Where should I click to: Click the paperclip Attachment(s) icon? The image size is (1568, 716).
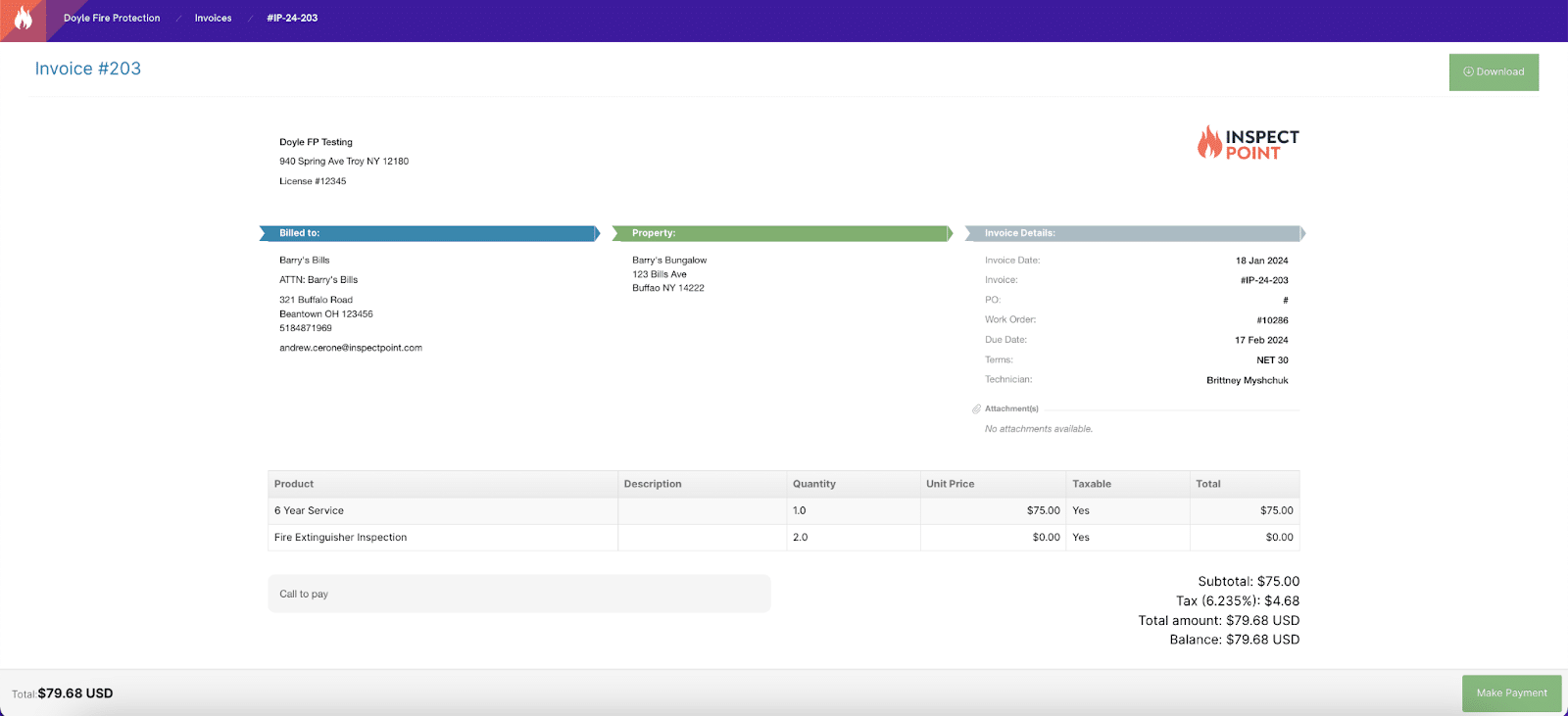(976, 409)
